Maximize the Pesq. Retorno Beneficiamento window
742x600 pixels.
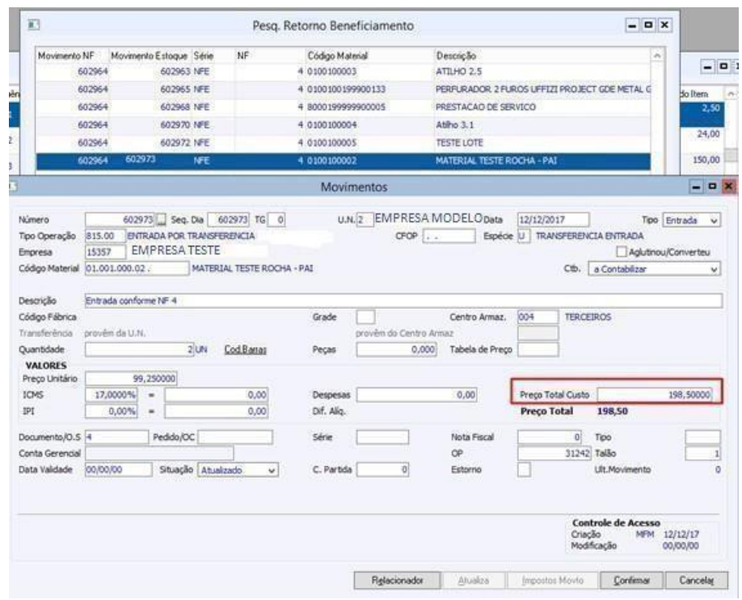point(648,25)
